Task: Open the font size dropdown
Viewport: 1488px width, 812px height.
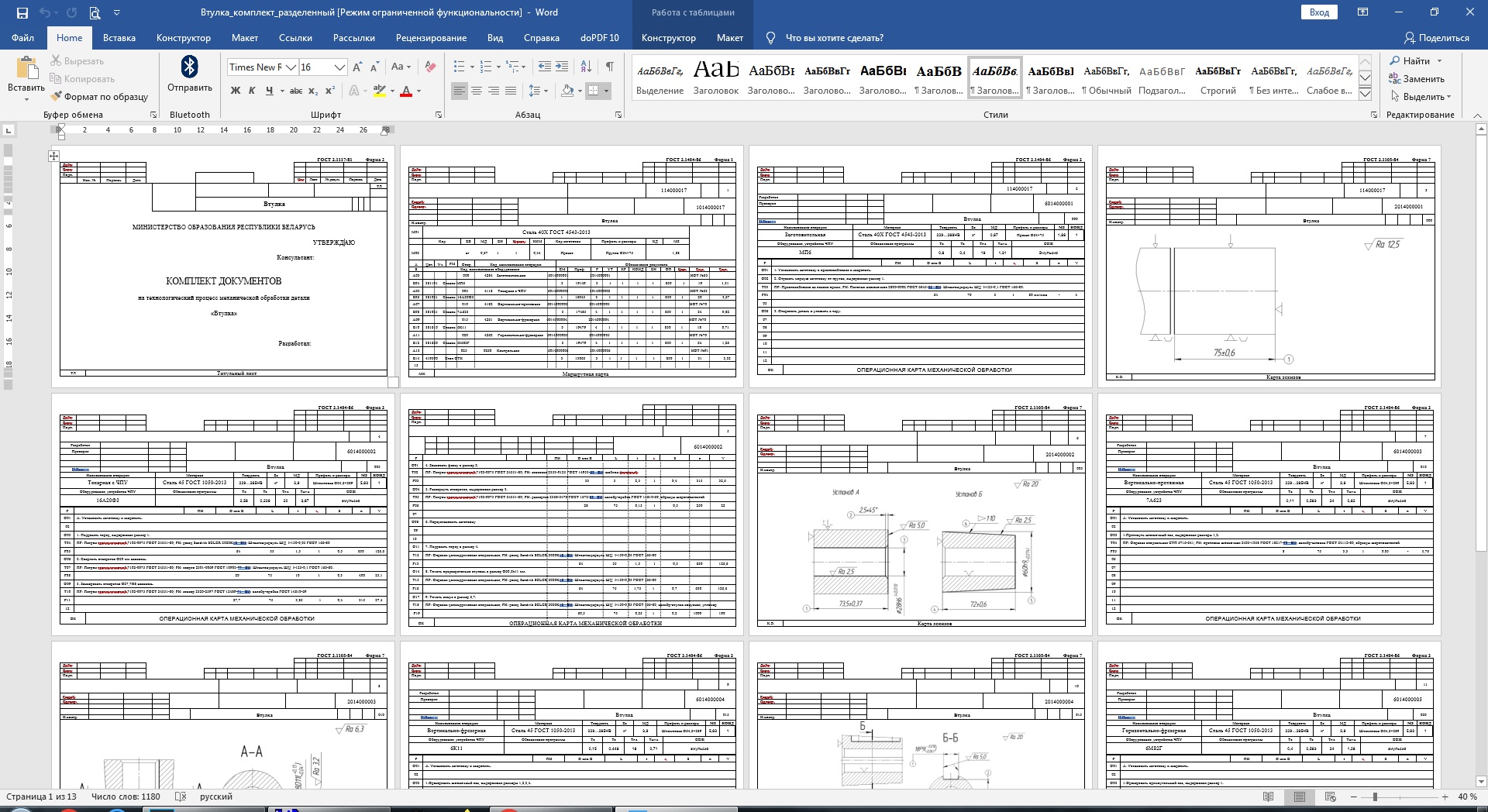Action: tap(339, 67)
